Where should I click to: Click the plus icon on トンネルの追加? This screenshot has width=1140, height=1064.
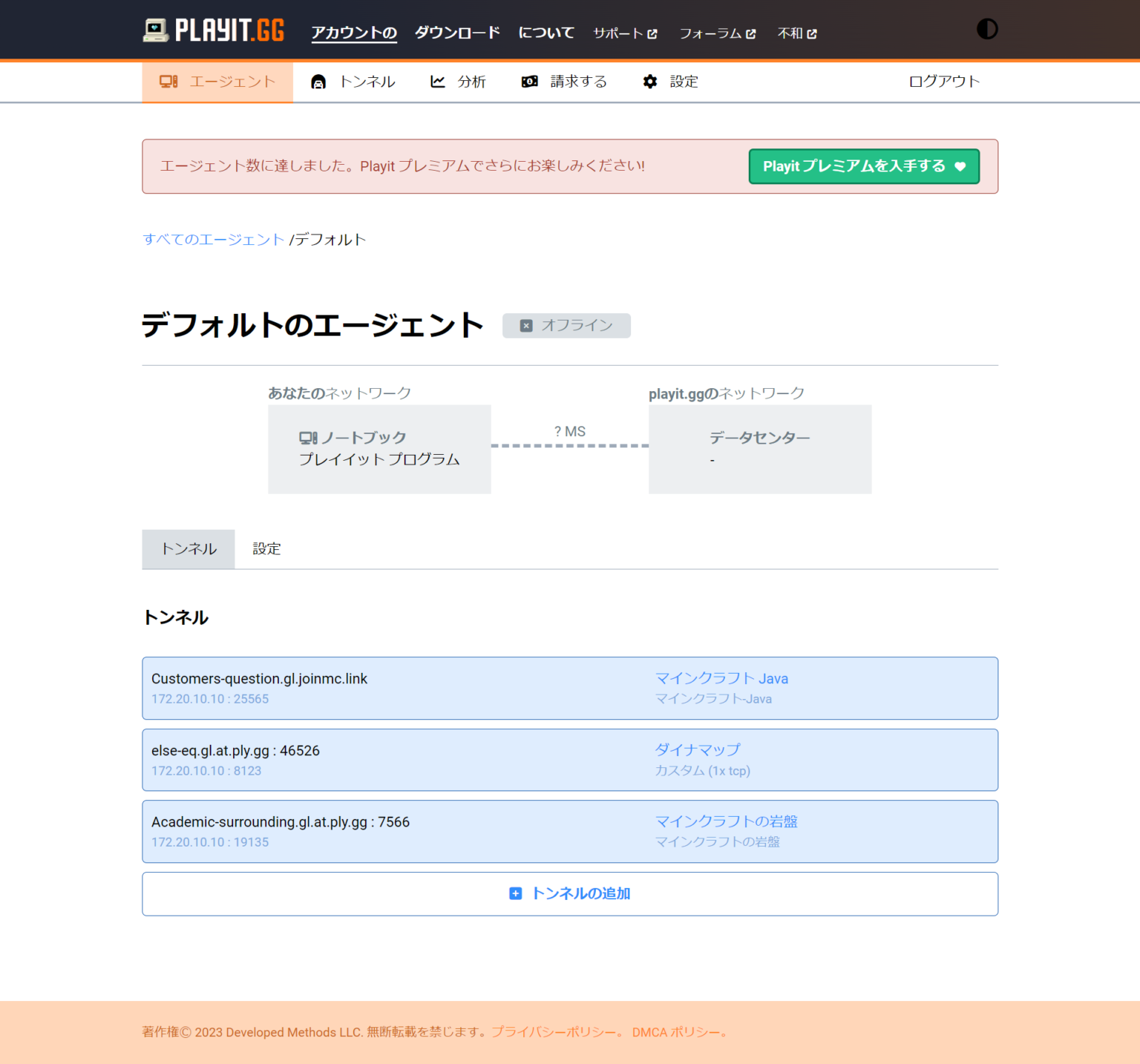tap(515, 893)
